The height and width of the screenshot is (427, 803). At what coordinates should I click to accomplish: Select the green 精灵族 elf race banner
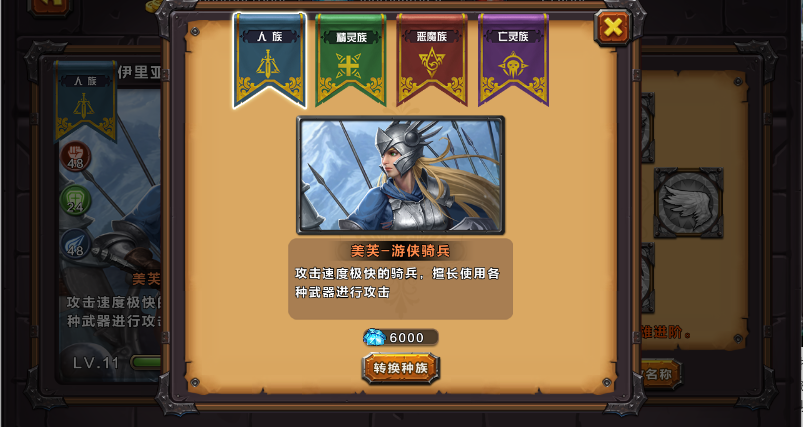[351, 60]
